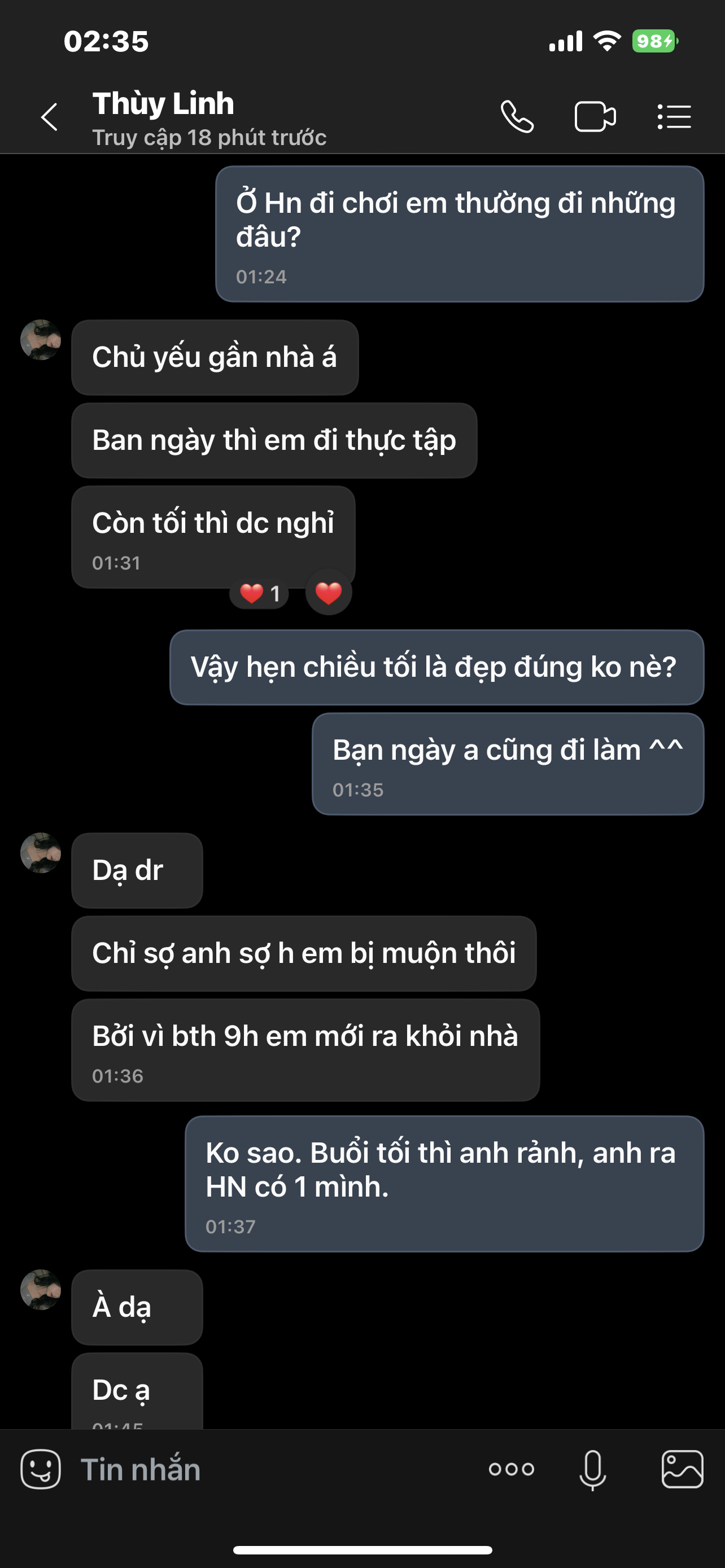Tap message "Bởi vì bth 9h em mới ra khỏi nhà"
725x1568 pixels.
[x=305, y=1049]
